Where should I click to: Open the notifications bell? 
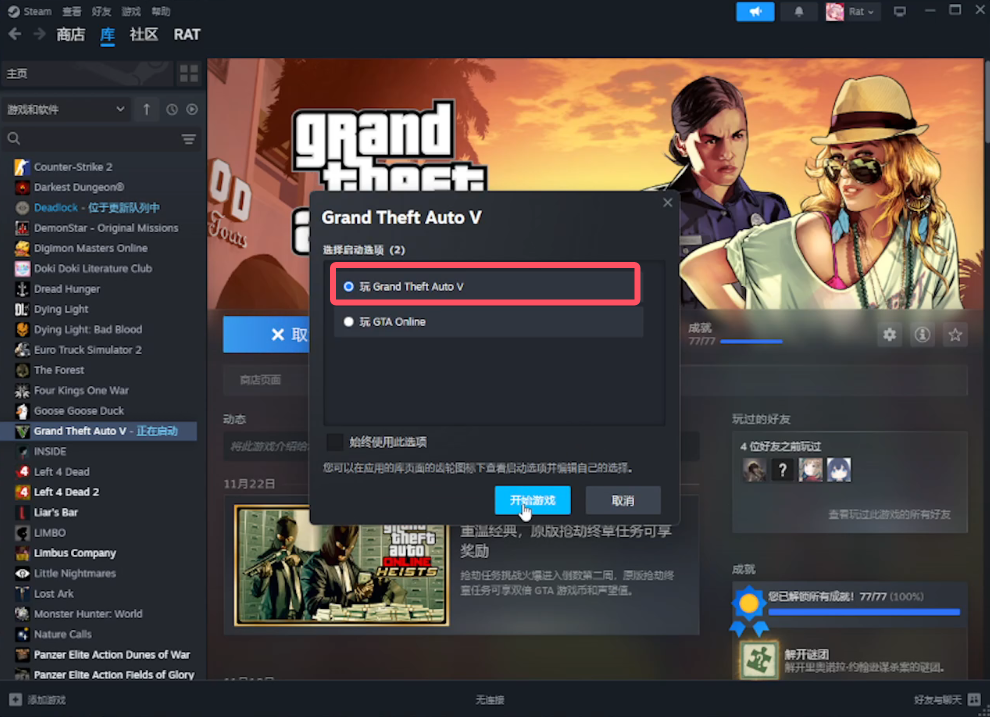click(799, 11)
